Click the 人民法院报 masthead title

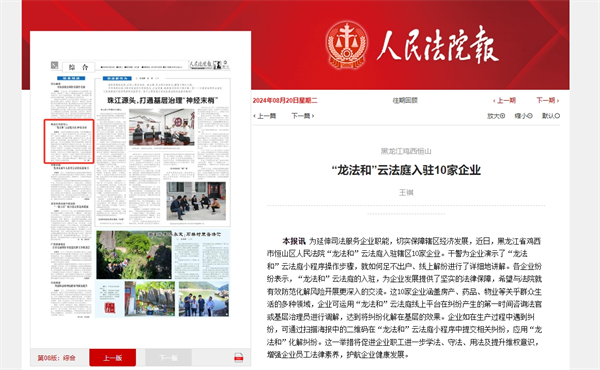438,45
